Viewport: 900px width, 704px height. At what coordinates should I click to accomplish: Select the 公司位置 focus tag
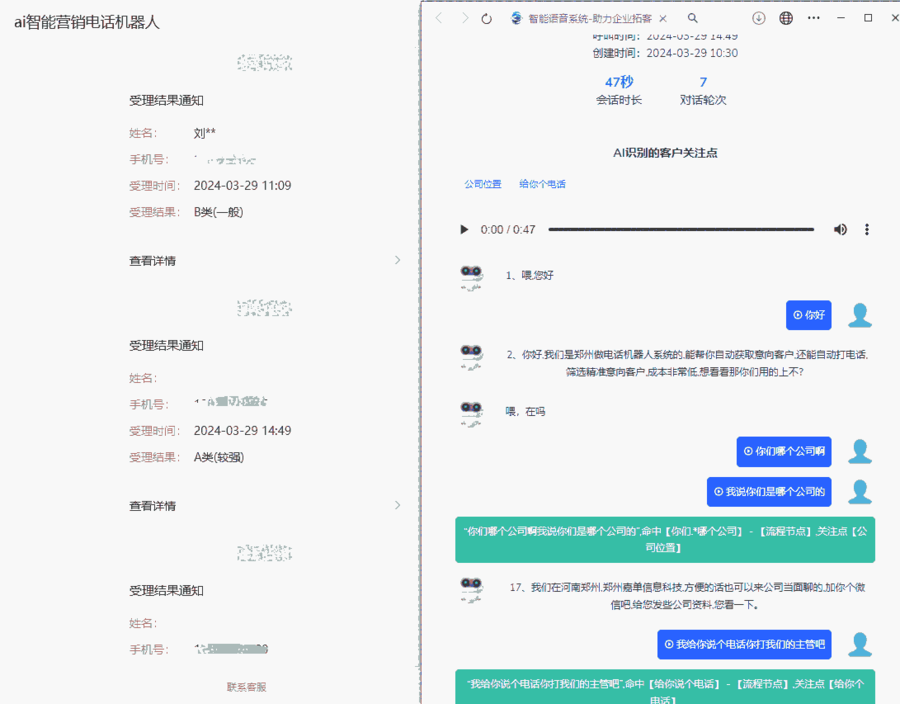483,184
